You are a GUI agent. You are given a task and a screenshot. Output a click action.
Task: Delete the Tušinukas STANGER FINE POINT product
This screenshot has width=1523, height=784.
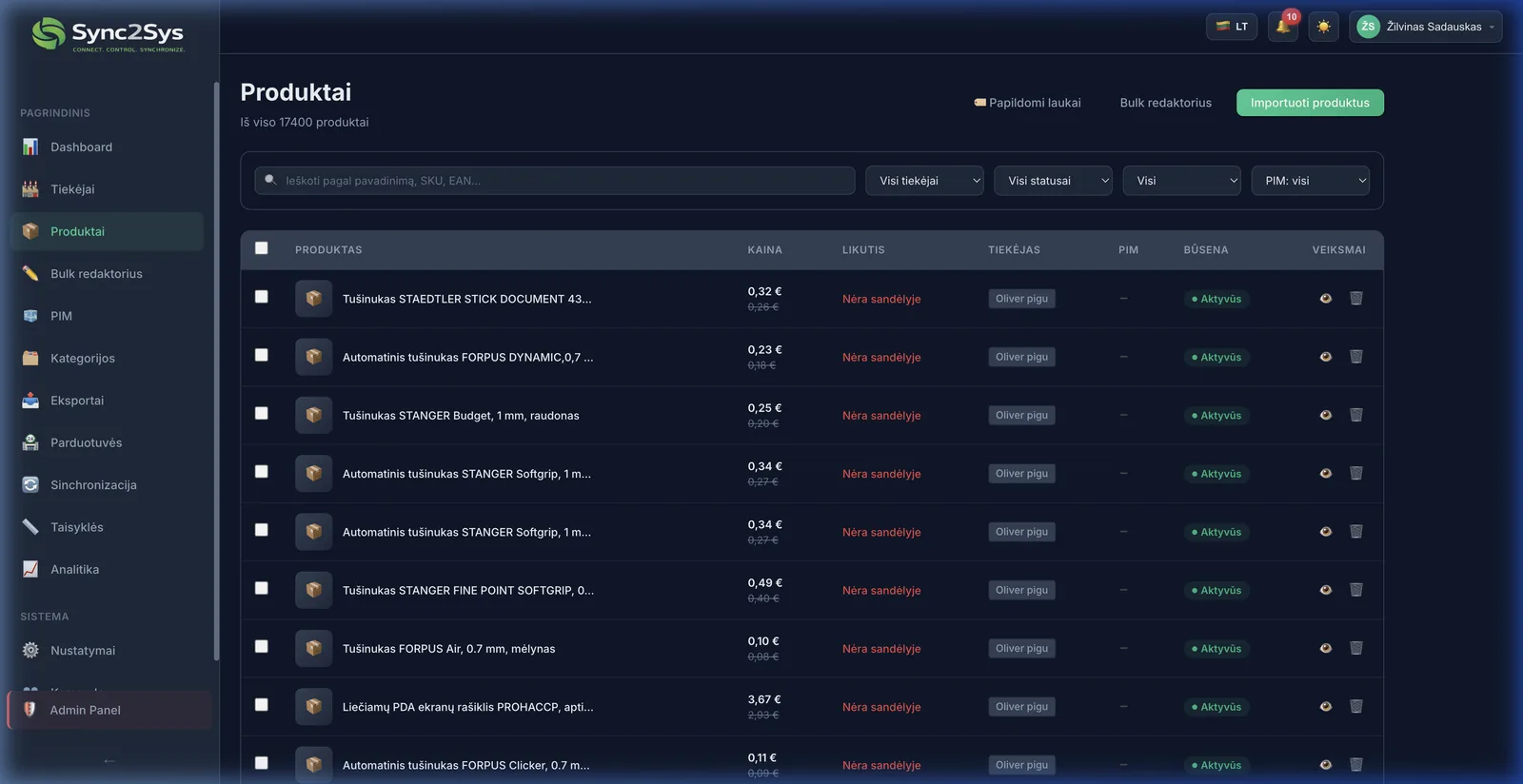coord(1356,590)
